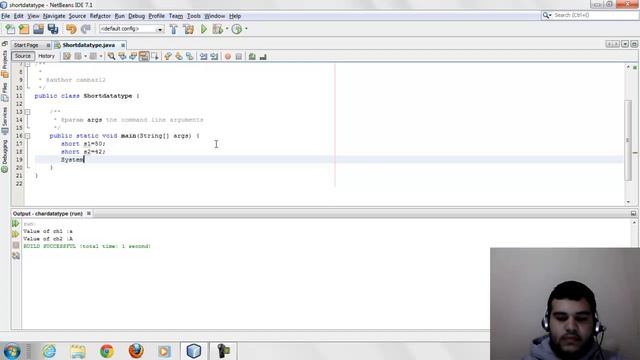Click Windows Start orb
The height and width of the screenshot is (360, 640).
(x=12, y=351)
